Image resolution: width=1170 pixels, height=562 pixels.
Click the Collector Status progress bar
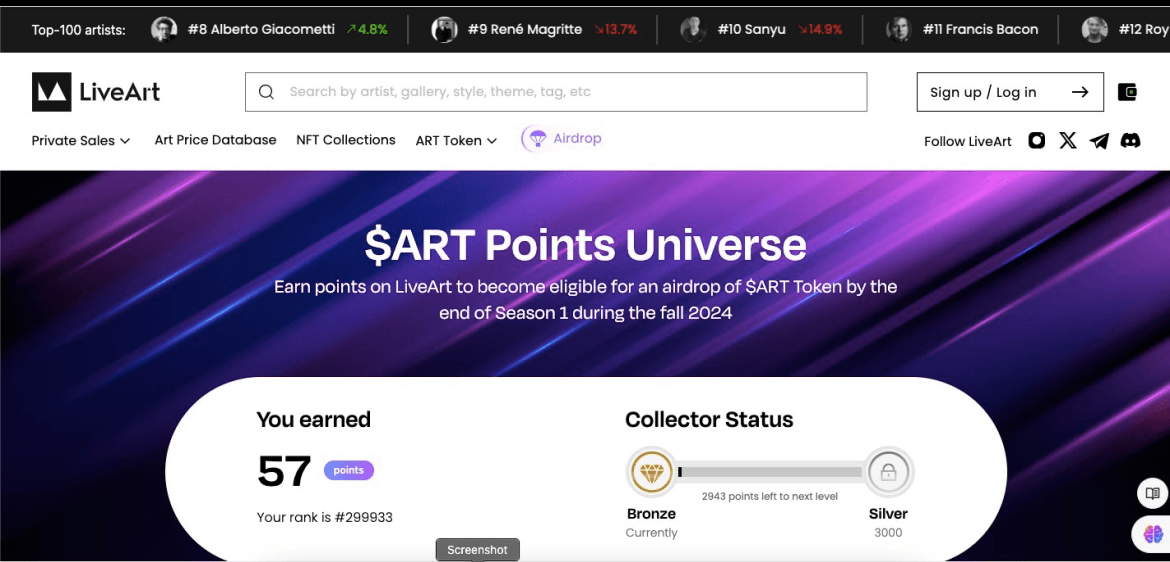pyautogui.click(x=770, y=472)
